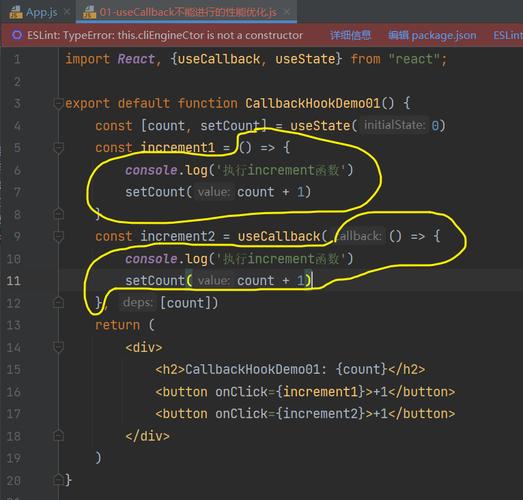Image resolution: width=523 pixels, height=500 pixels.
Task: Click the opening <div> tag on line 14
Action: 144,347
